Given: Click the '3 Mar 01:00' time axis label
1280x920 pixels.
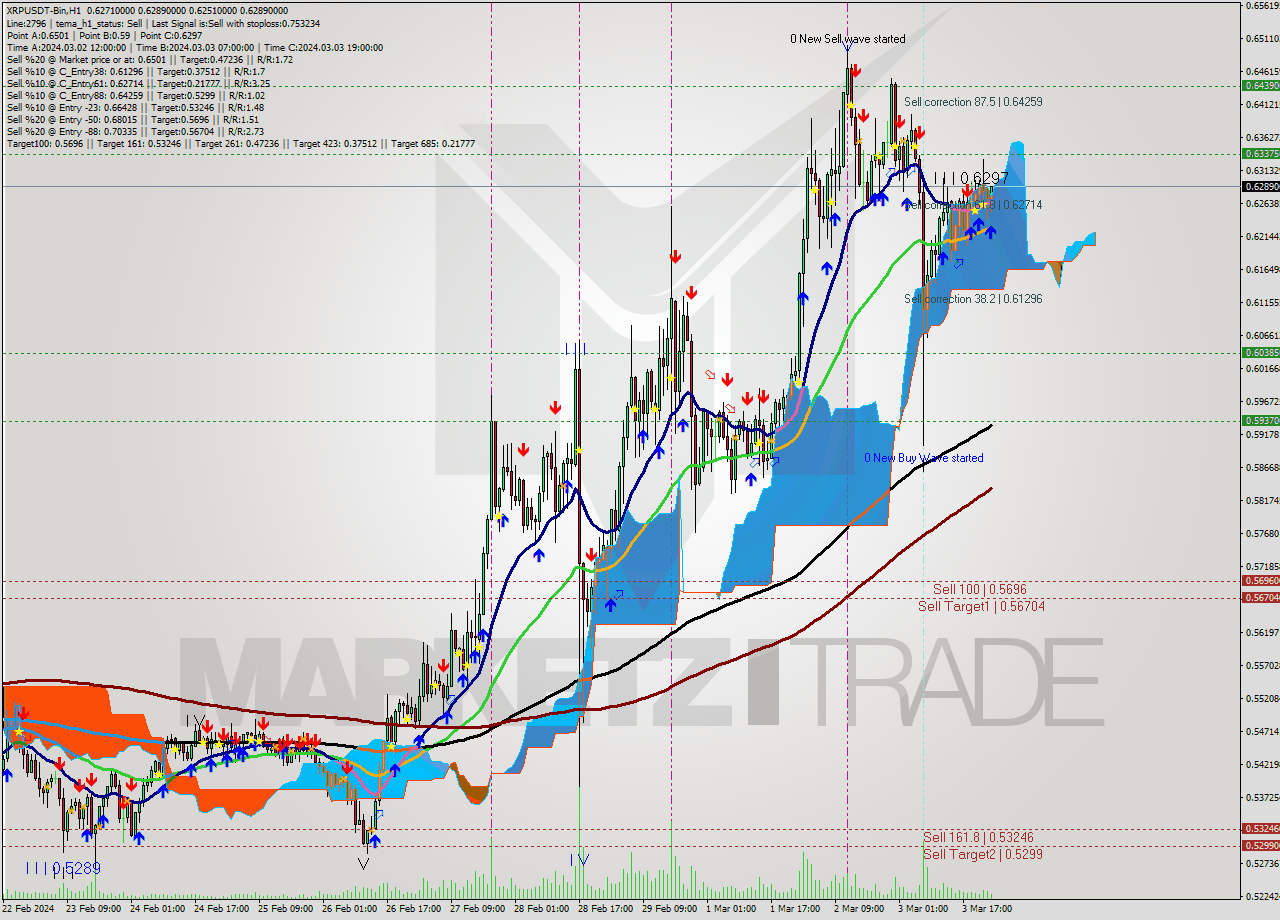Looking at the screenshot, I should click(924, 910).
